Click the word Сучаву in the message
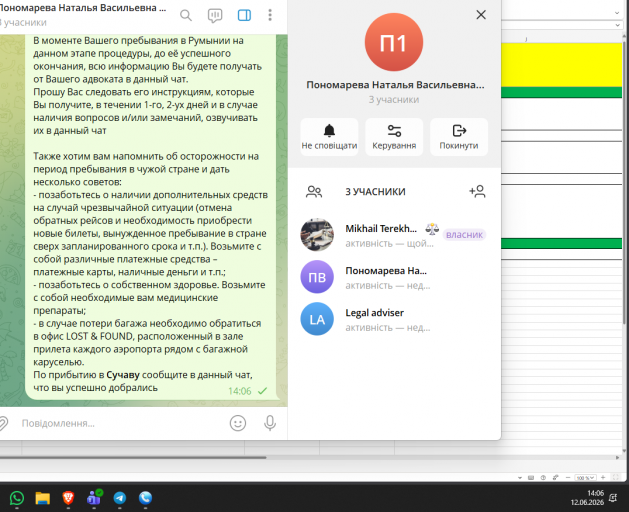629x512 pixels. [x=123, y=375]
